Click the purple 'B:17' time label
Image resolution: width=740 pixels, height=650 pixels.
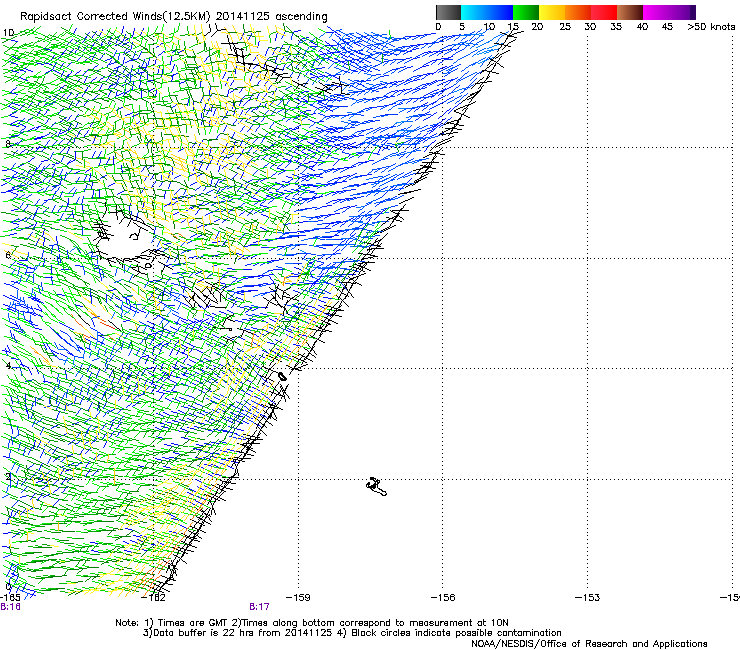(x=259, y=607)
